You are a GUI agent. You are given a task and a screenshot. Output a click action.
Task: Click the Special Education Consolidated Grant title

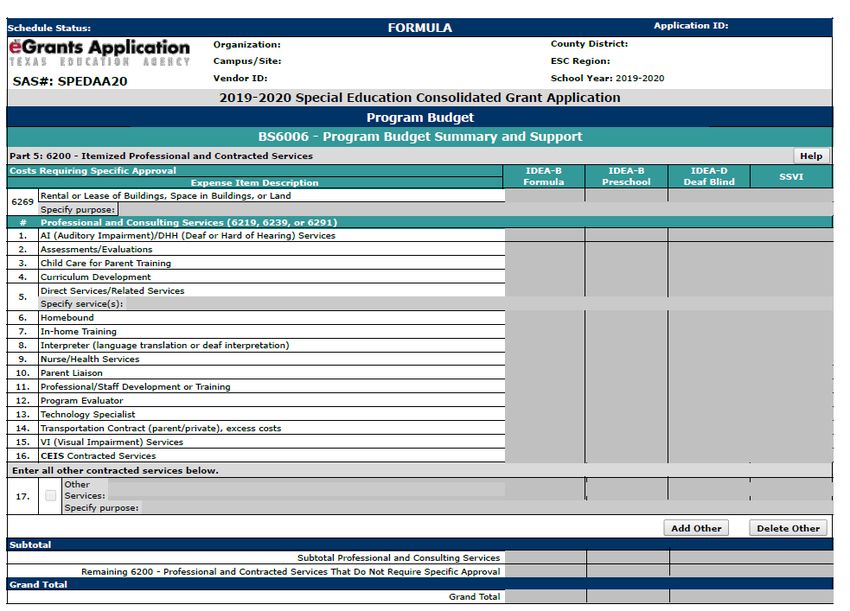coord(420,98)
